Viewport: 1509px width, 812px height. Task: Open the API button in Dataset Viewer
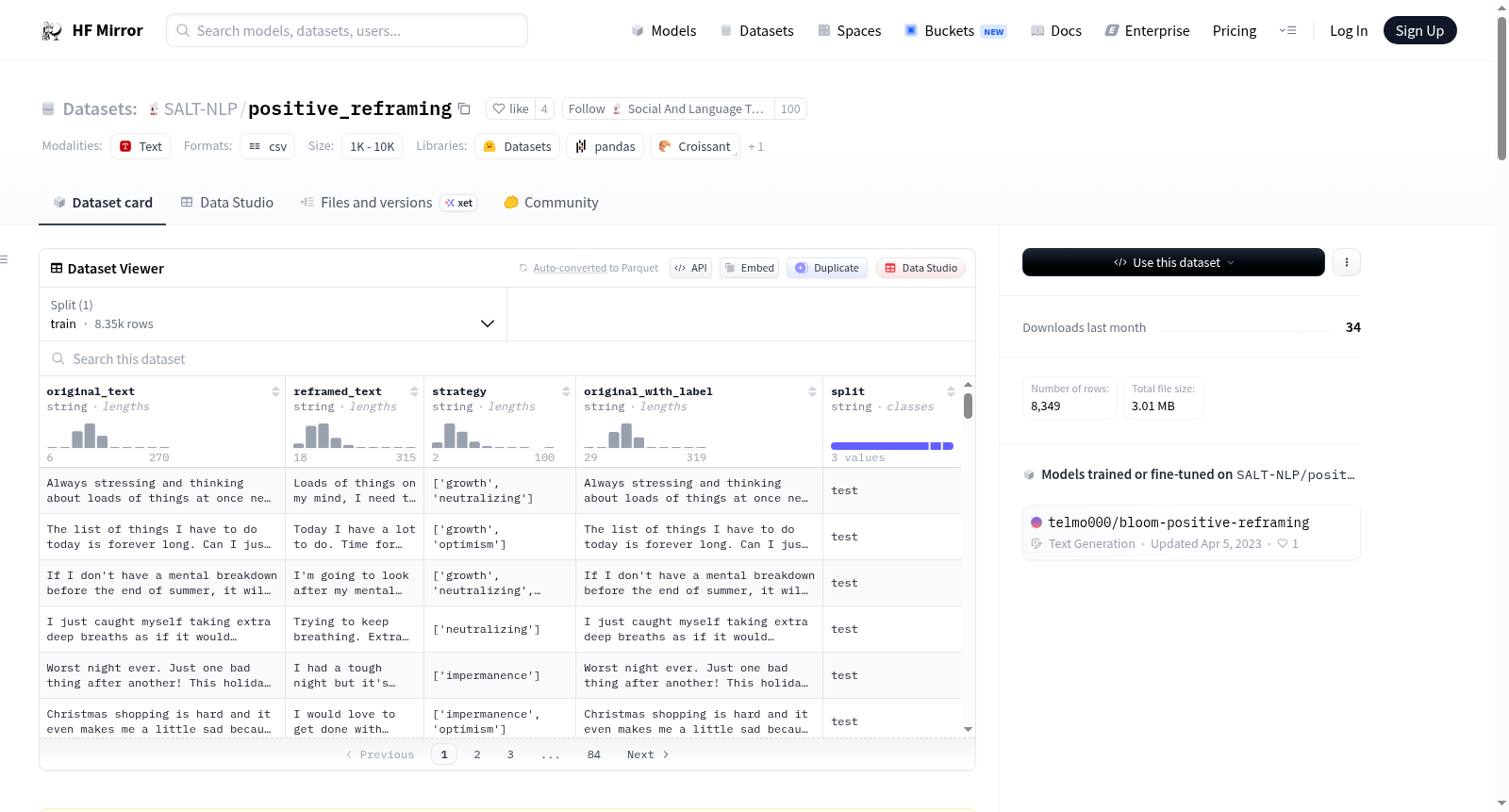[x=690, y=268]
